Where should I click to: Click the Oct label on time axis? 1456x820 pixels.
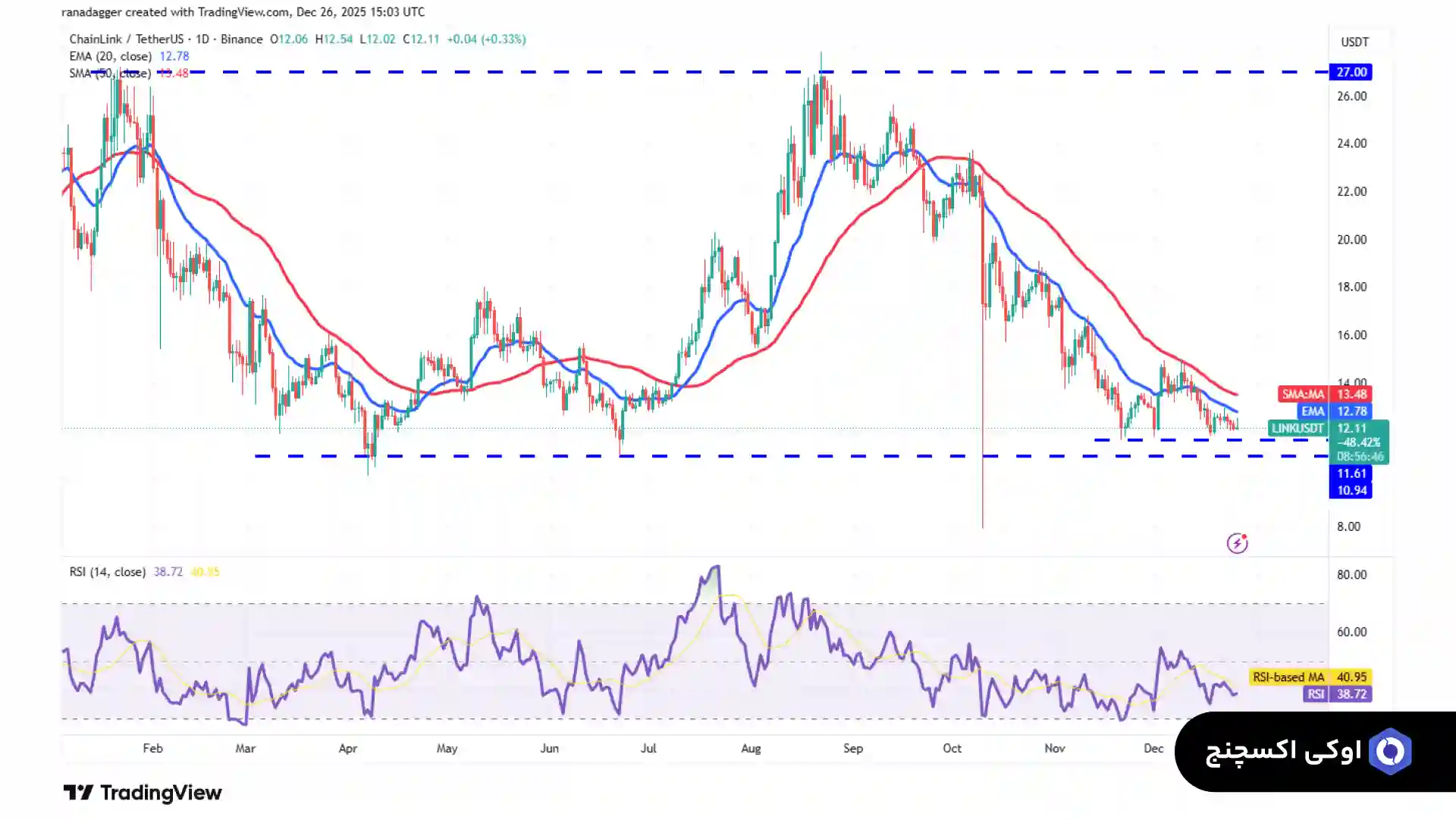click(952, 748)
